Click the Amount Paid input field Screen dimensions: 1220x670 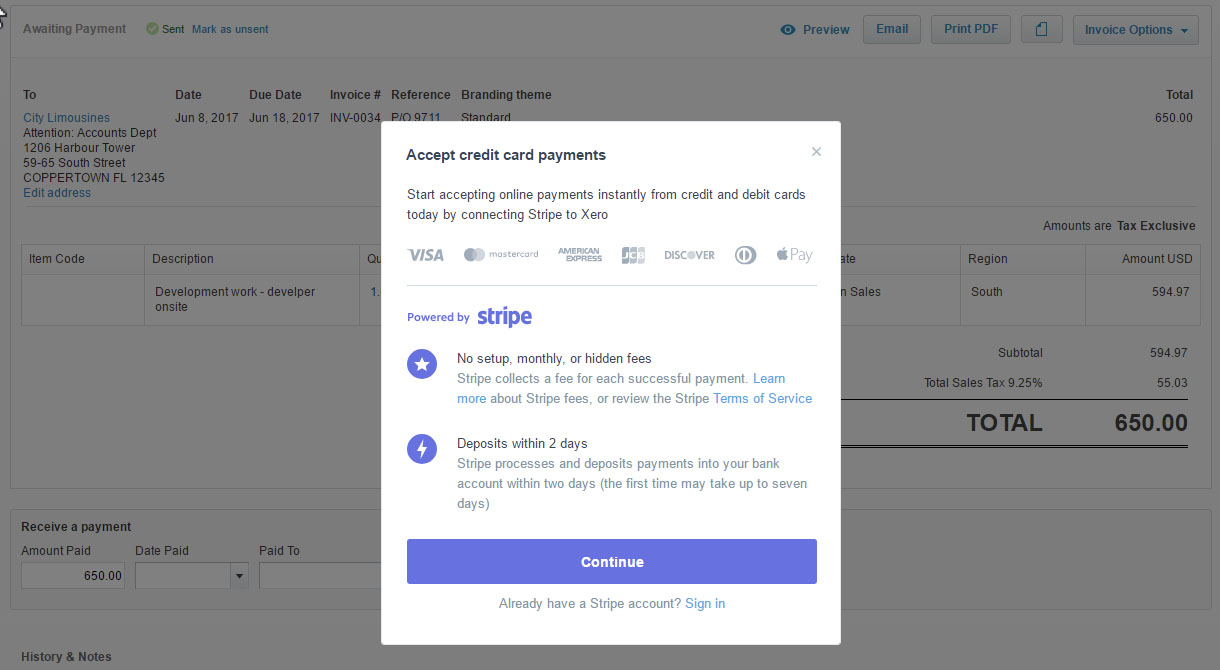pyautogui.click(x=73, y=575)
